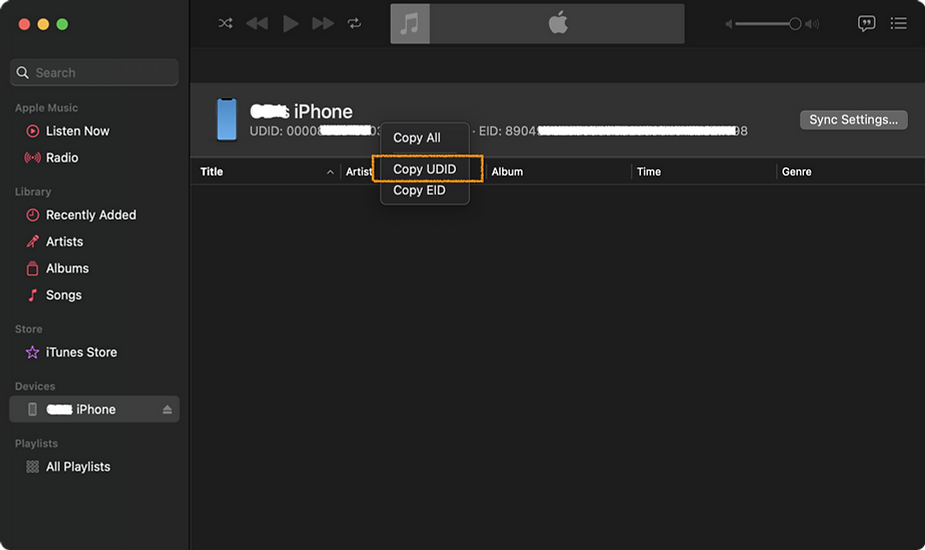
Task: Toggle Title column sort direction arrow
Action: (x=330, y=172)
